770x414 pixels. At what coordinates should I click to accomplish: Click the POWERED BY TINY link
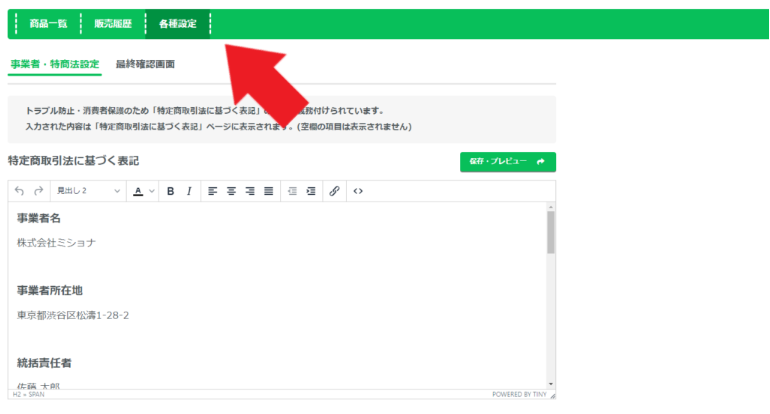pyautogui.click(x=519, y=394)
